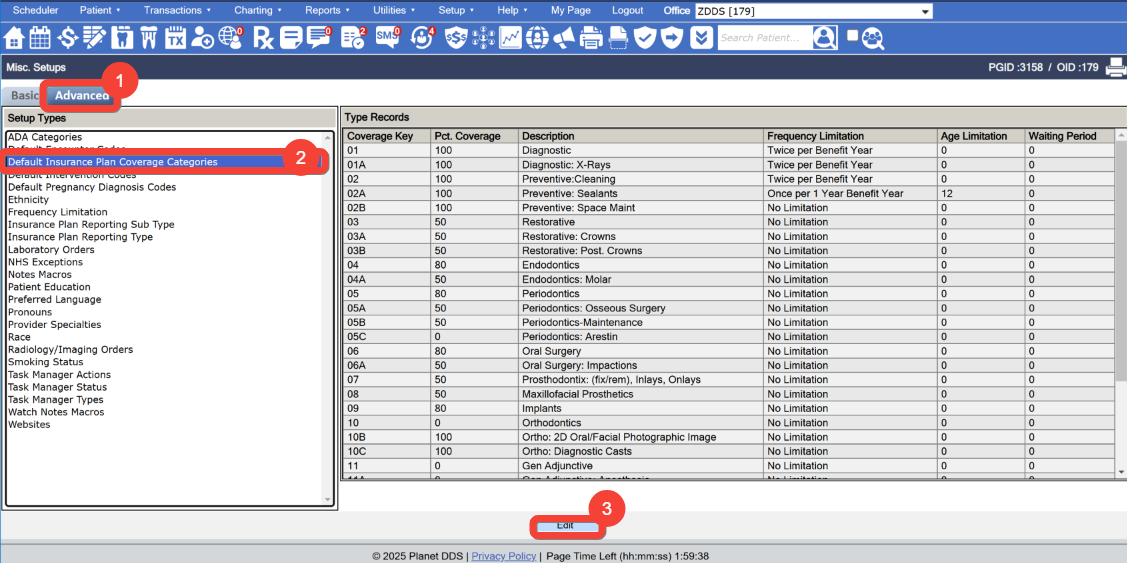Select ADA Categories setup type
This screenshot has width=1127, height=563.
click(x=45, y=137)
